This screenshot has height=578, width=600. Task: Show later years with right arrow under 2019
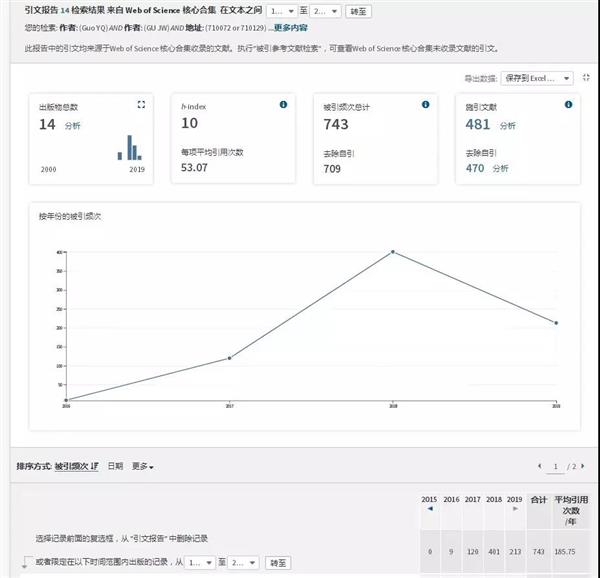tap(516, 508)
